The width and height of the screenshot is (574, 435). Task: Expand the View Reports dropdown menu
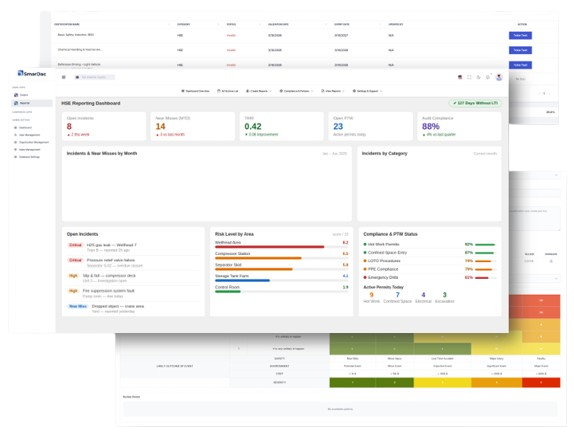pos(333,91)
